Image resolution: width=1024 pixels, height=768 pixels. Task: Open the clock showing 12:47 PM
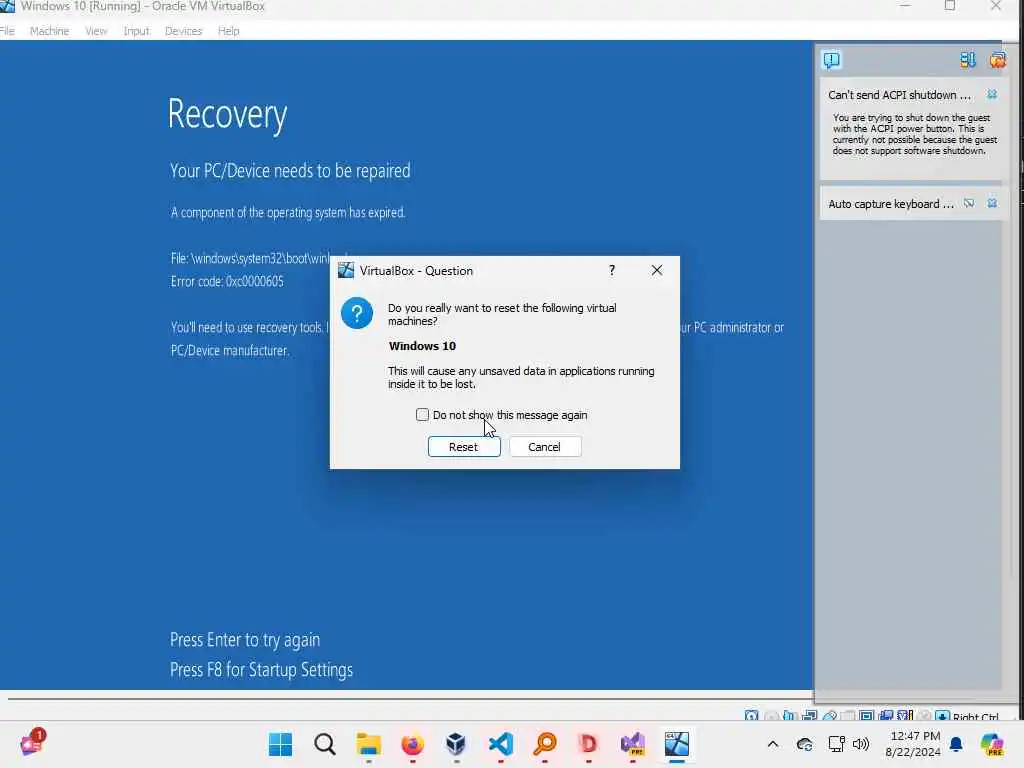(913, 744)
